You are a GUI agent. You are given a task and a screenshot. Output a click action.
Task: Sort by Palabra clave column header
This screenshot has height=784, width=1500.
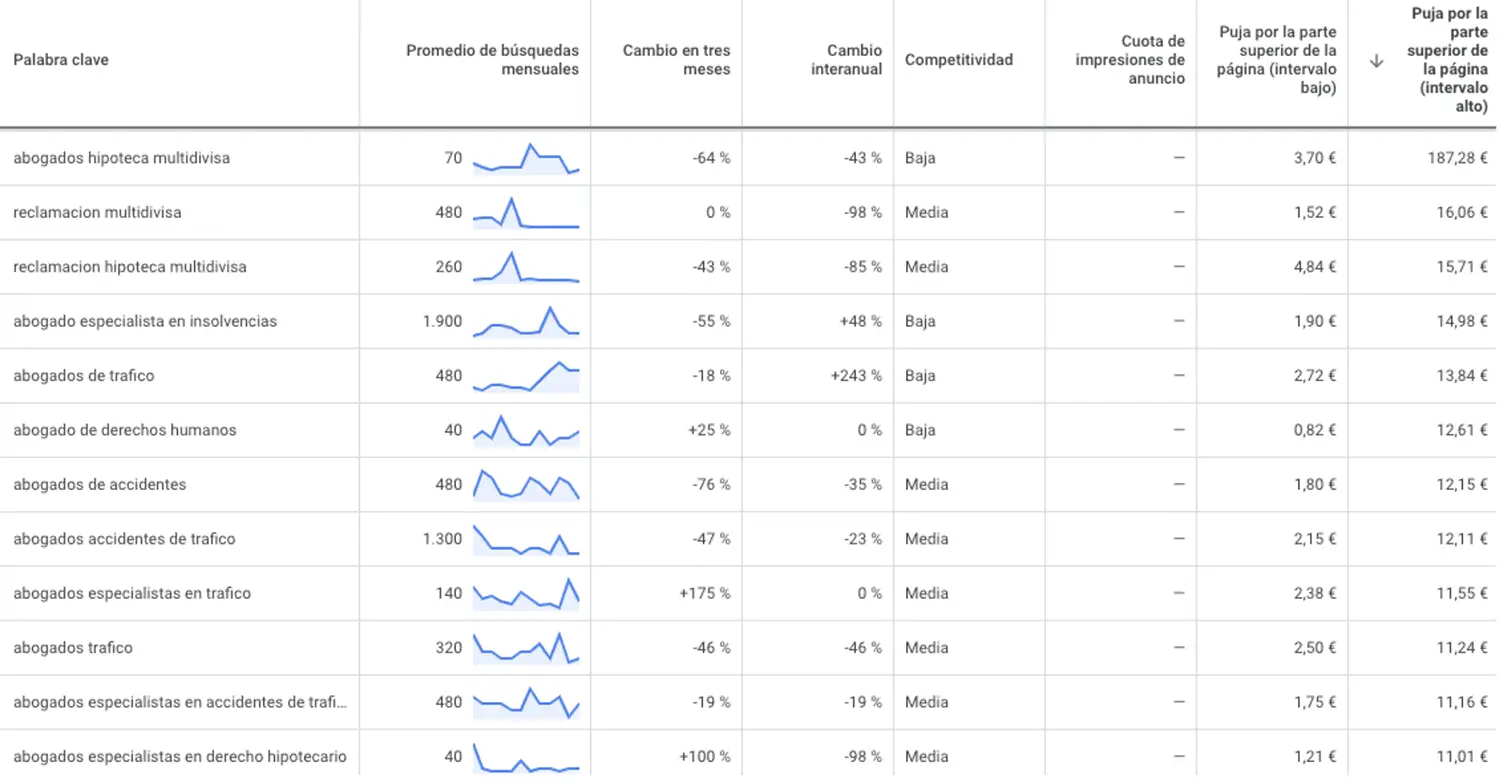tap(61, 60)
